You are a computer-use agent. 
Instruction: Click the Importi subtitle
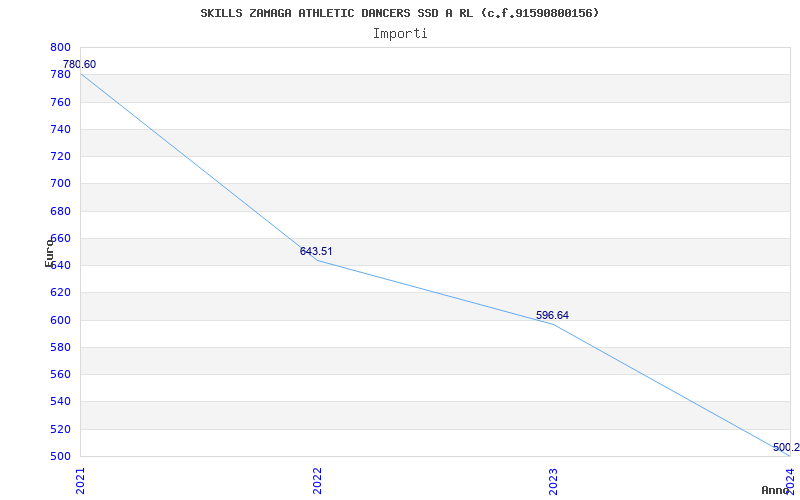[400, 34]
